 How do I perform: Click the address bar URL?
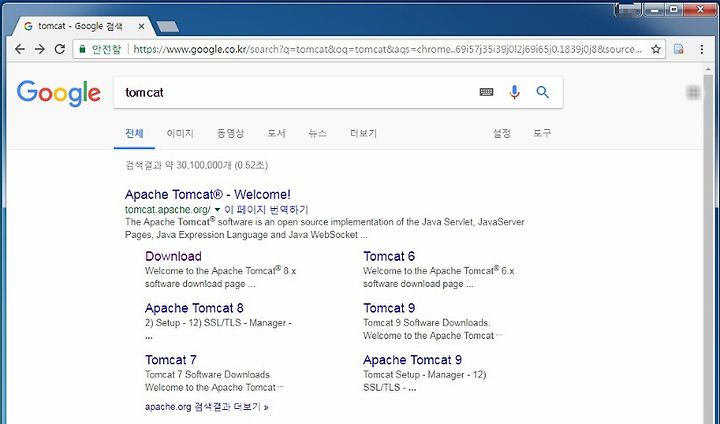(388, 49)
